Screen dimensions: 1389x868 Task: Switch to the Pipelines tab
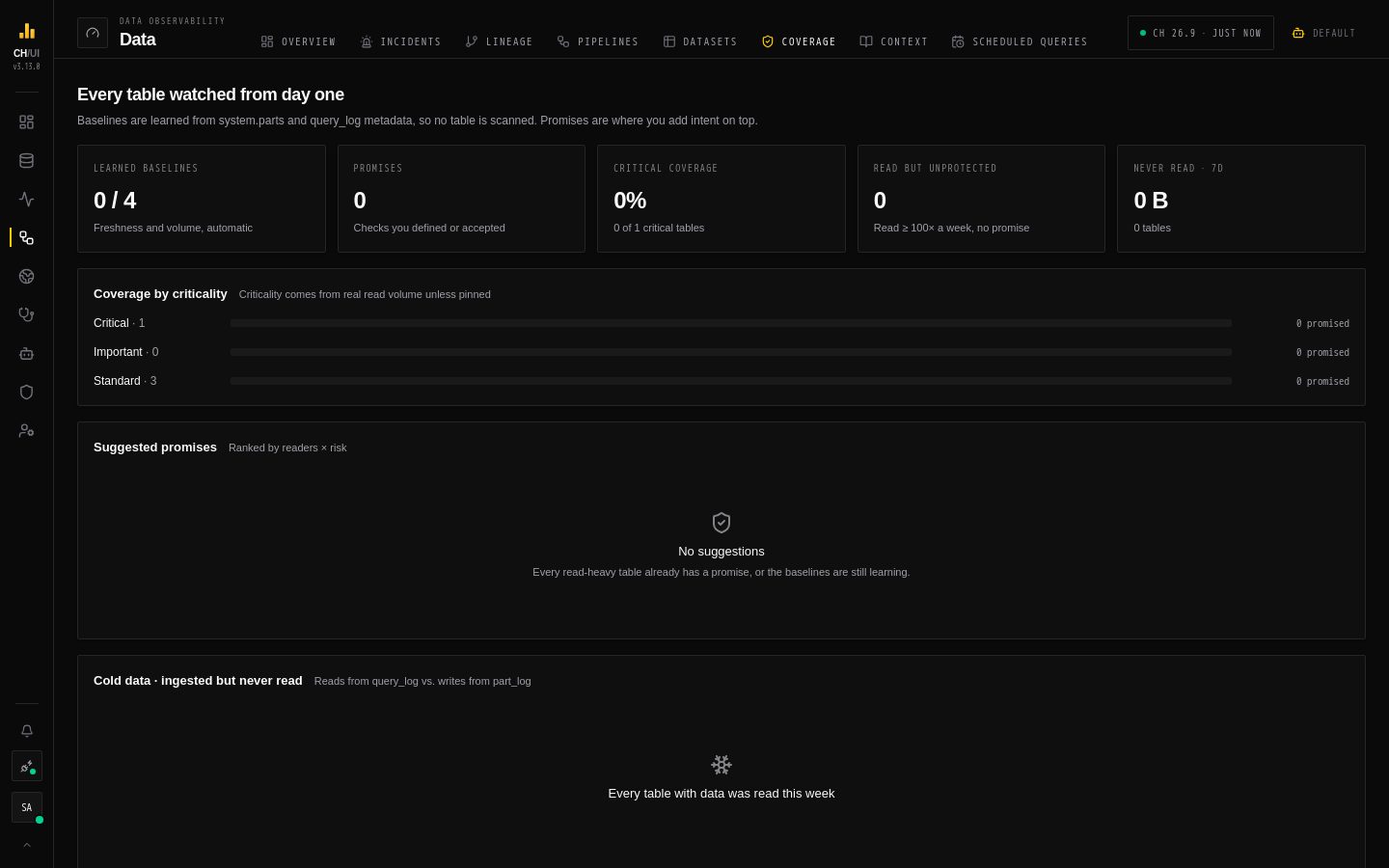tap(597, 41)
